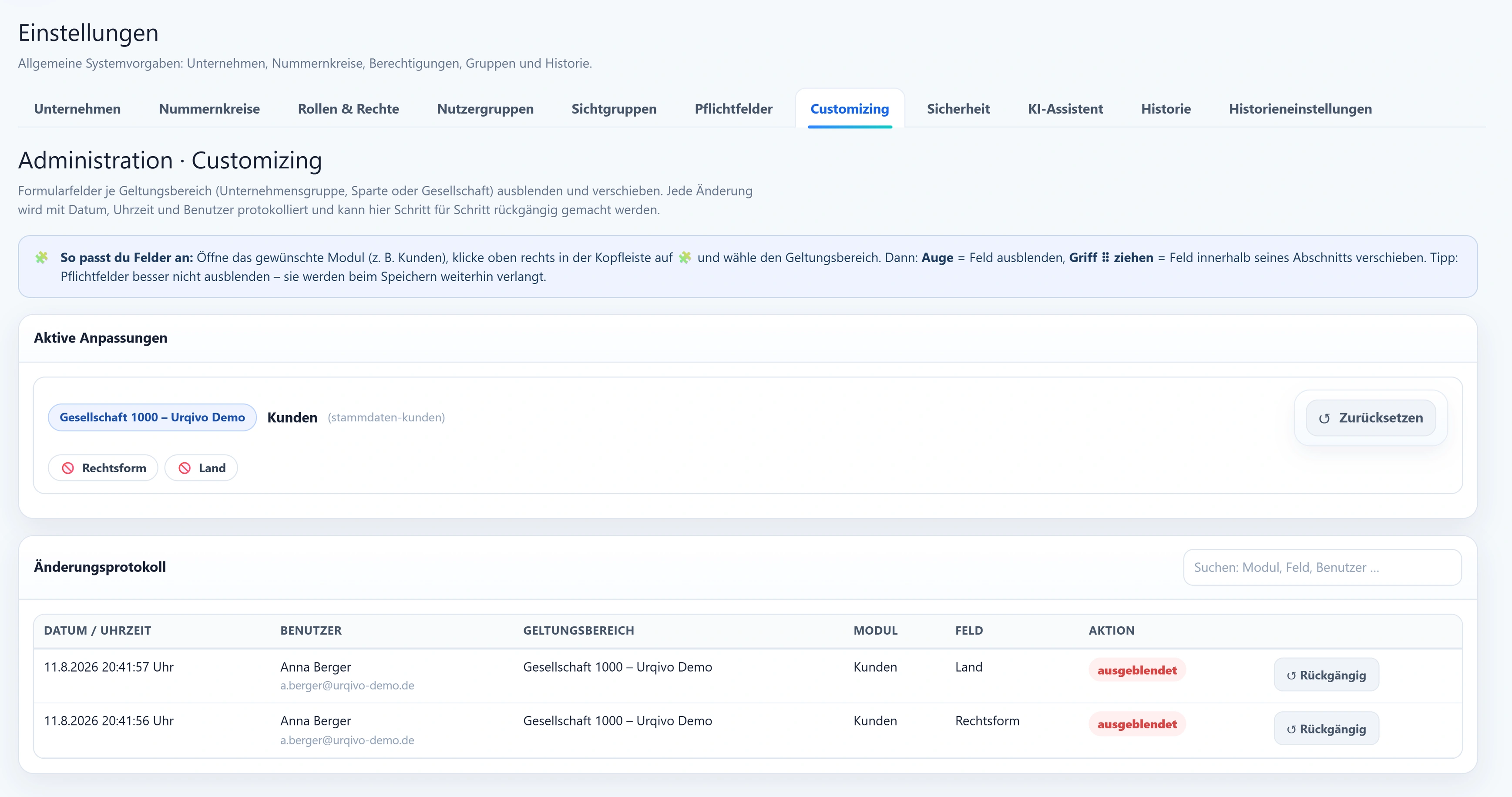Click the Land field cell in the table
Image resolution: width=1512 pixels, height=797 pixels.
[x=968, y=667]
